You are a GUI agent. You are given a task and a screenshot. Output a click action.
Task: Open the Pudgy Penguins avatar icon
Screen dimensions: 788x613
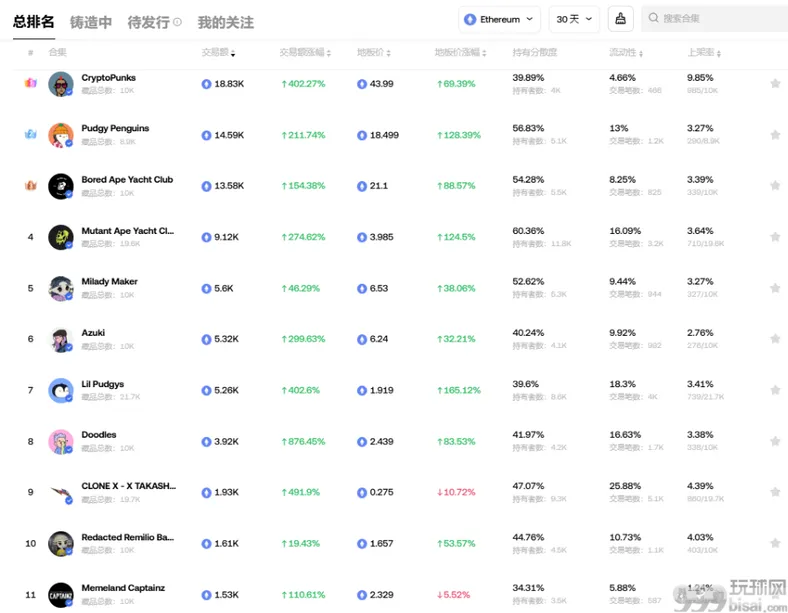pyautogui.click(x=61, y=135)
